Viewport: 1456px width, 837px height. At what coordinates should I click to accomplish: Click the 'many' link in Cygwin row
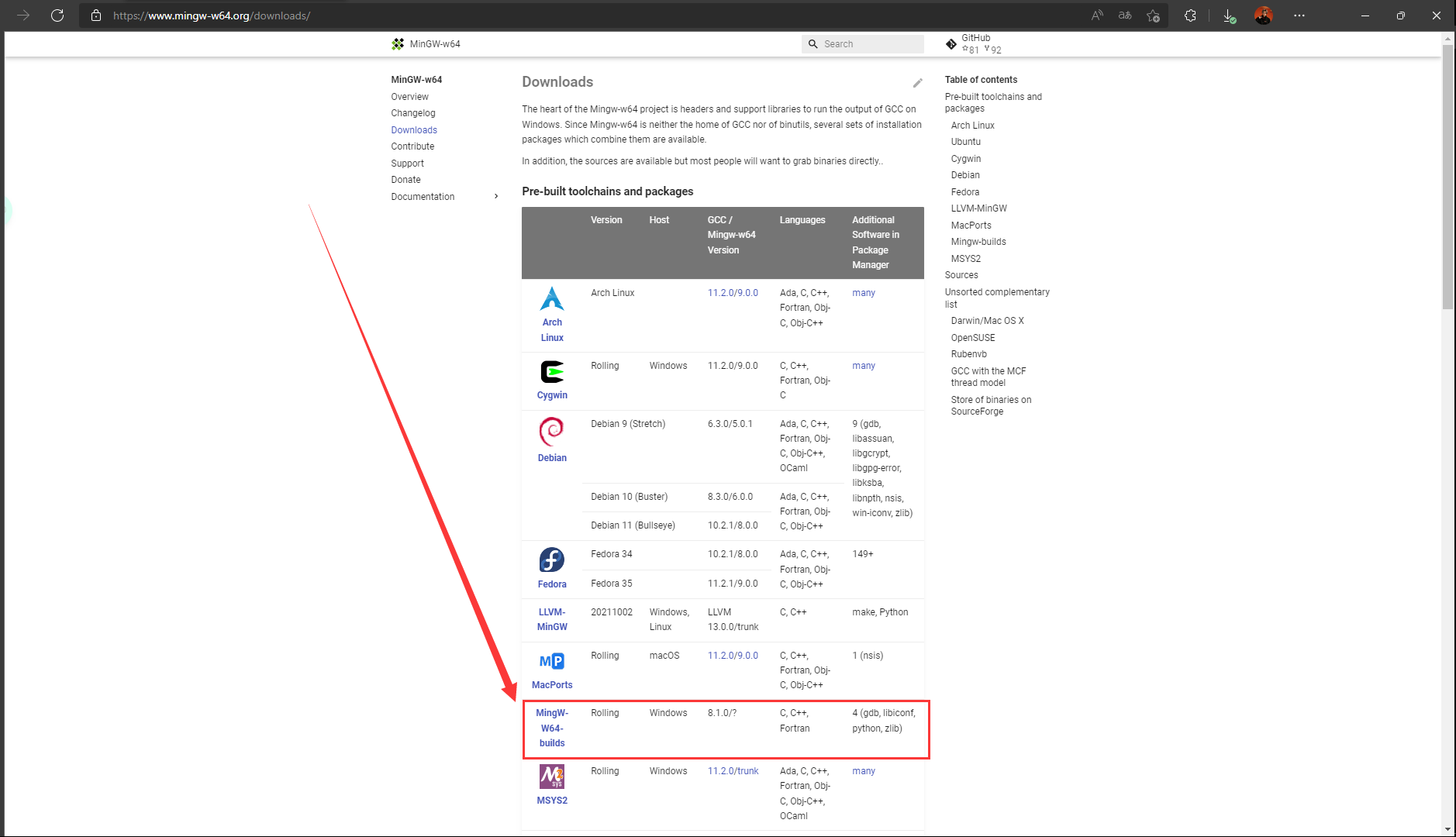(x=863, y=366)
